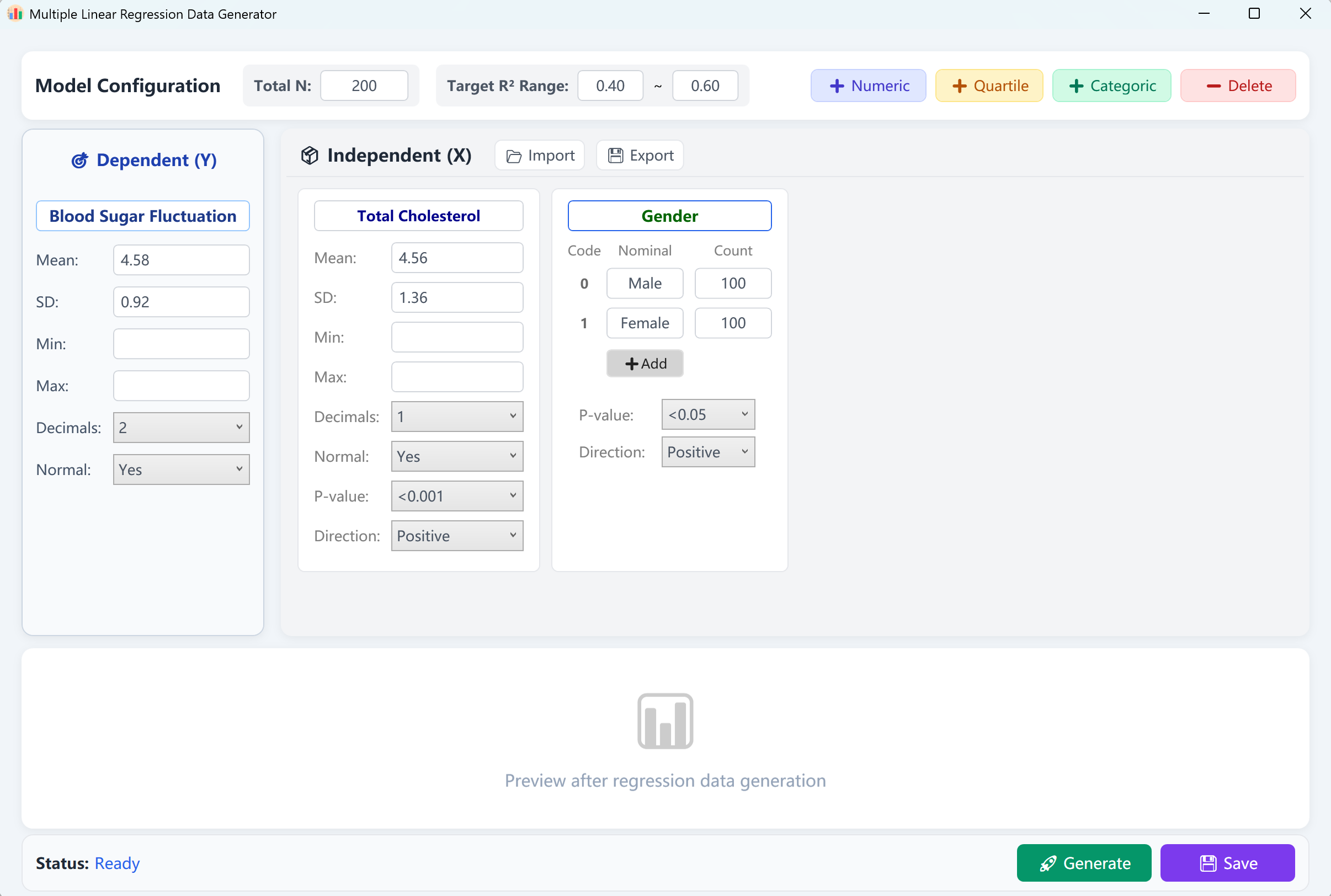Minimize the application window
Viewport: 1331px width, 896px height.
point(1204,13)
